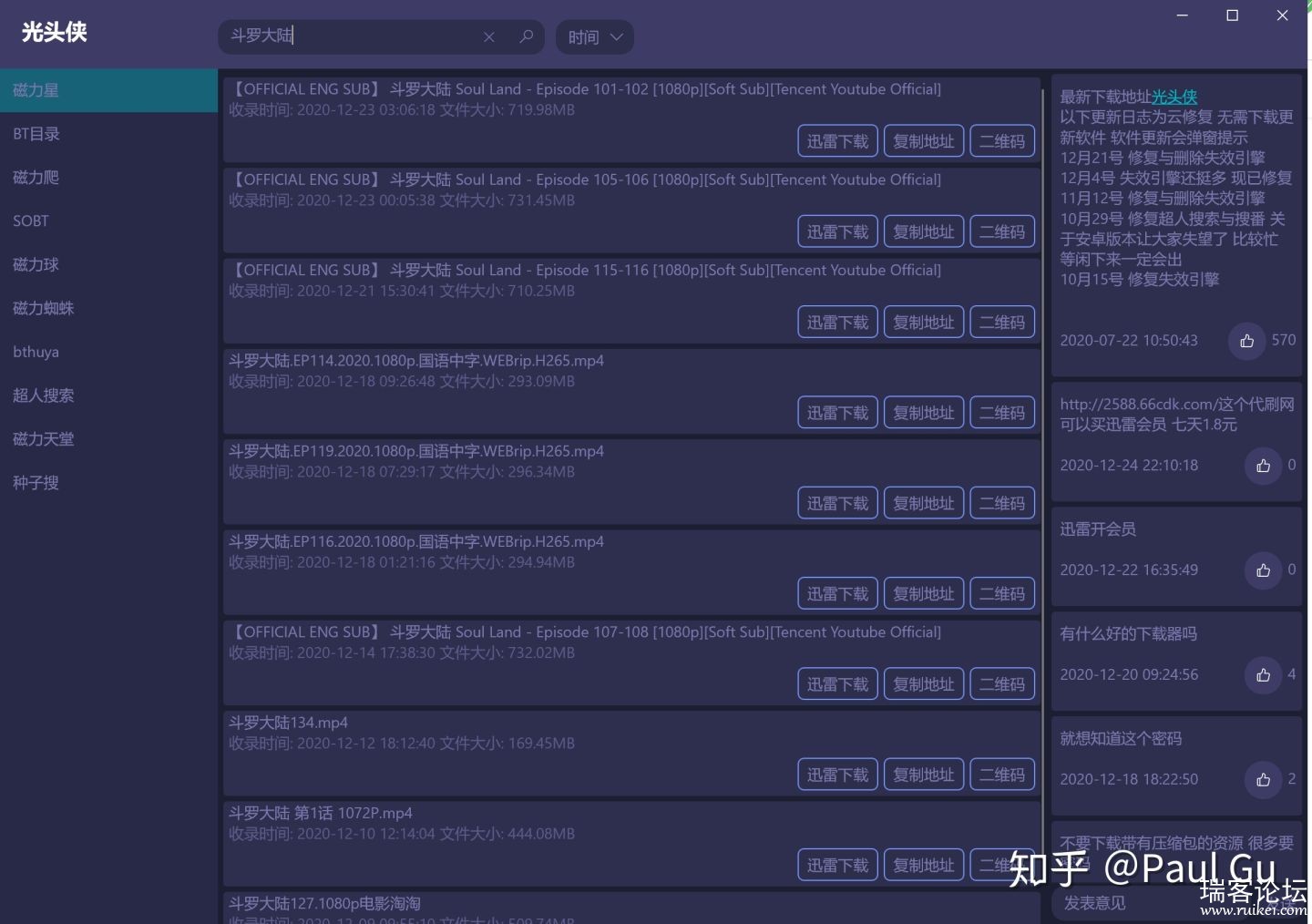This screenshot has height=924, width=1312.
Task: Choose 种子搜 source
Action: 108,484
